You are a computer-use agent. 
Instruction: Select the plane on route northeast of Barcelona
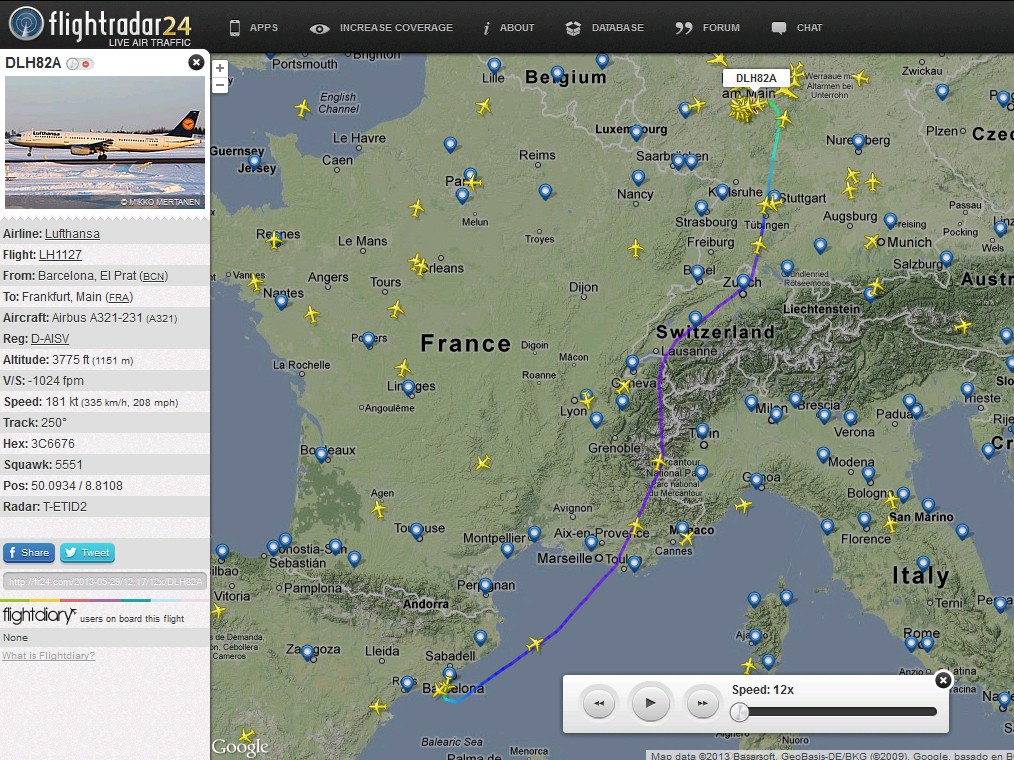tap(534, 644)
